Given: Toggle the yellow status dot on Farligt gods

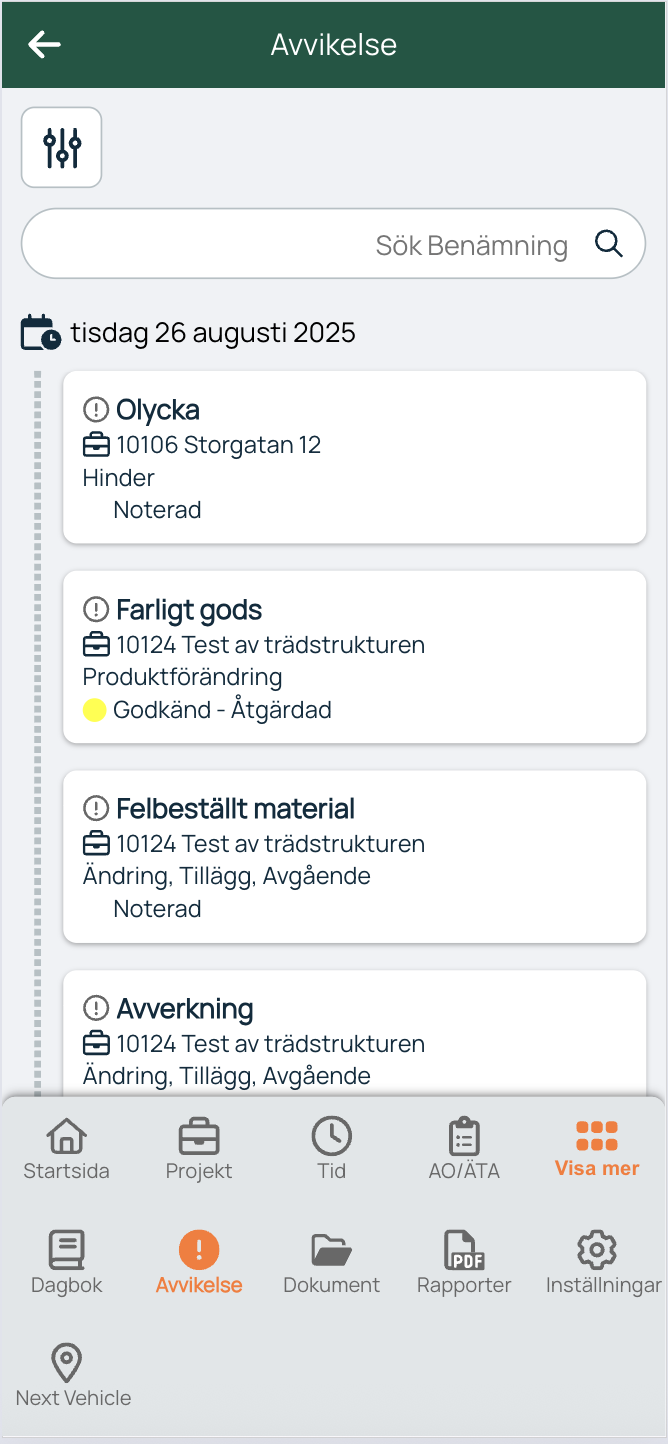Looking at the screenshot, I should point(94,709).
